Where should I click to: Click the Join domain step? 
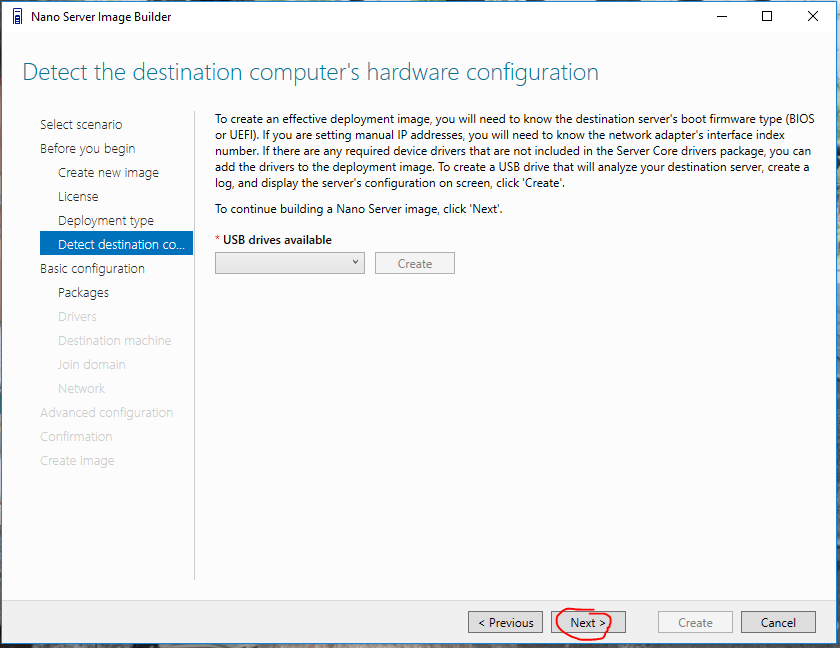(92, 365)
